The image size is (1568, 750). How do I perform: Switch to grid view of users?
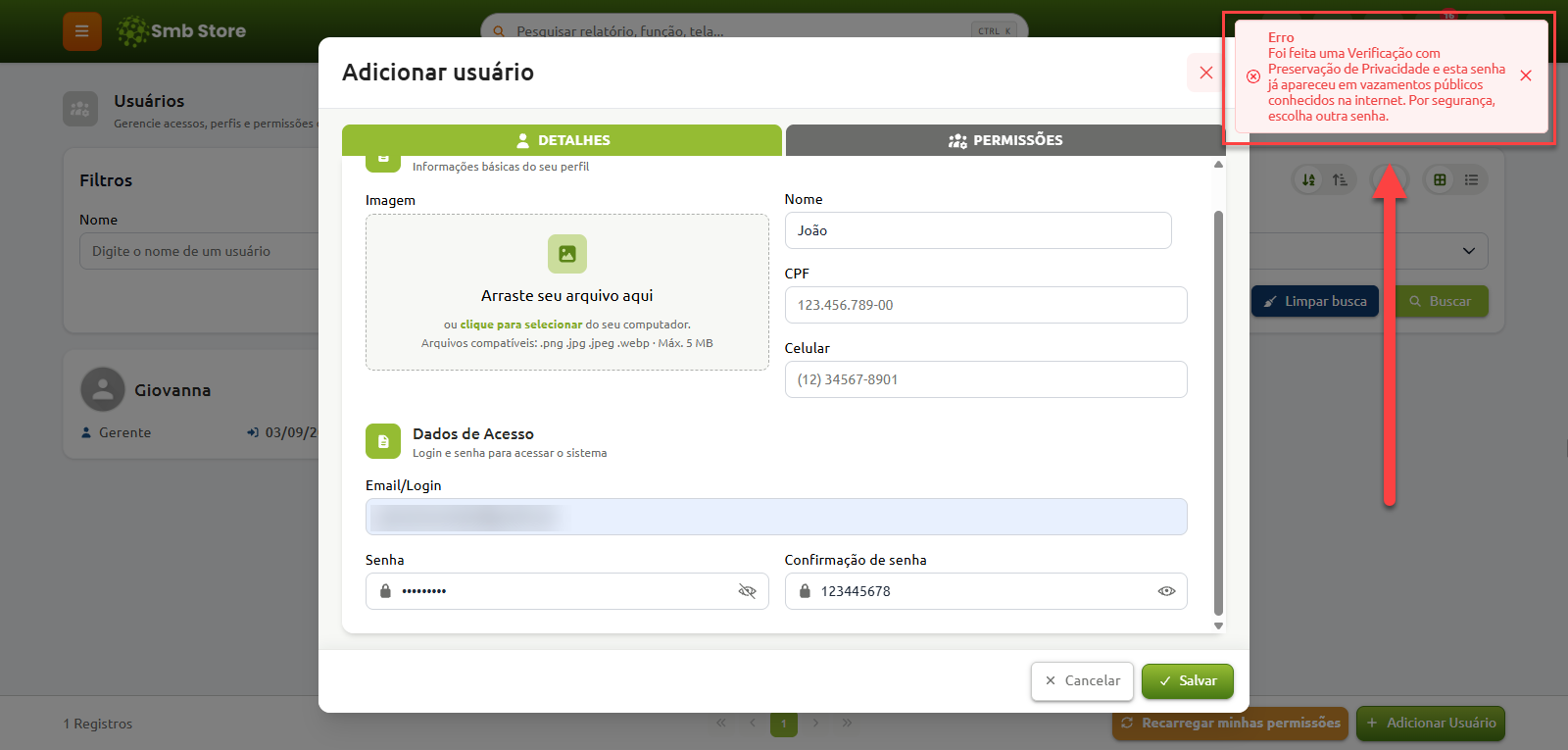point(1440,179)
